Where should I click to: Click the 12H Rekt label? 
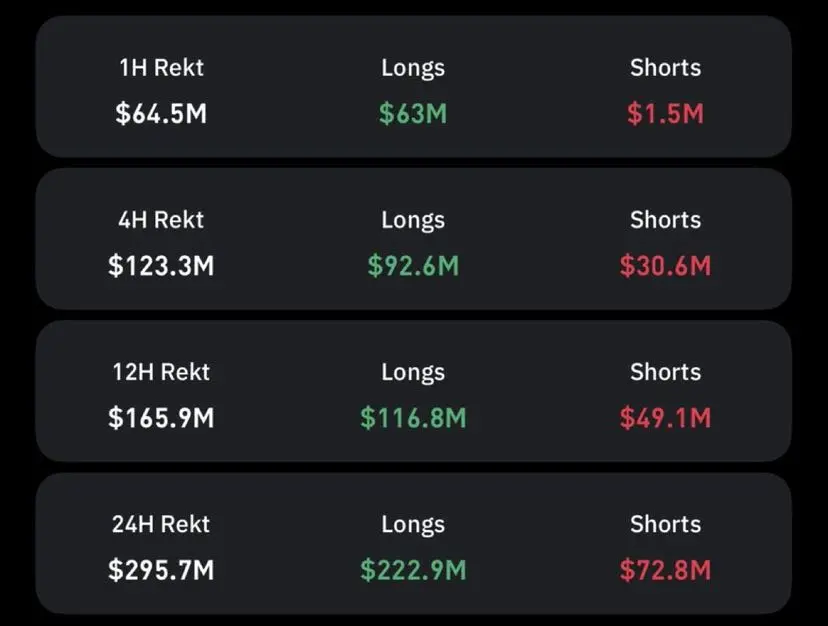161,372
